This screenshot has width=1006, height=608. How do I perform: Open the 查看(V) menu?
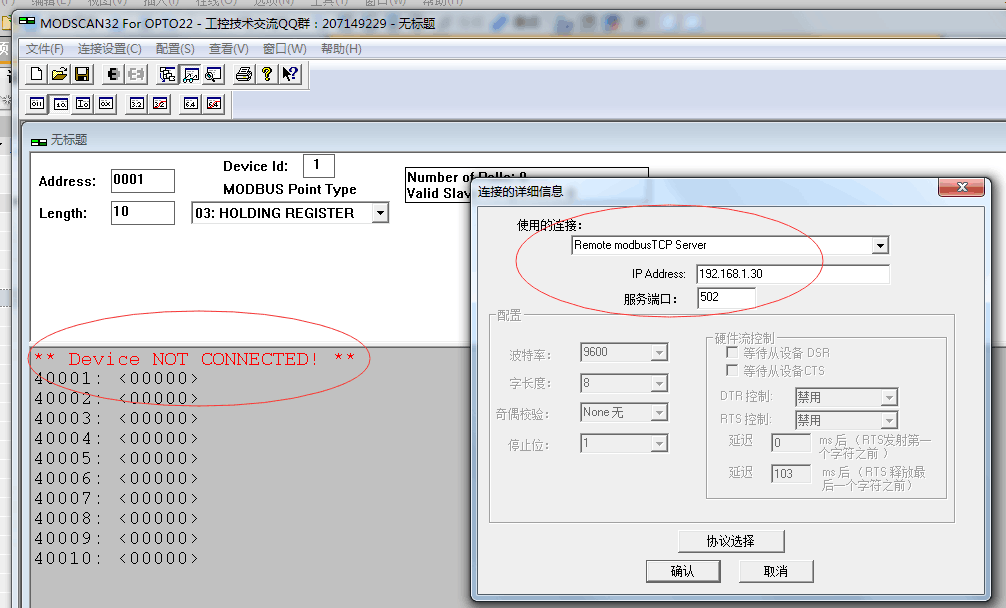(x=229, y=49)
